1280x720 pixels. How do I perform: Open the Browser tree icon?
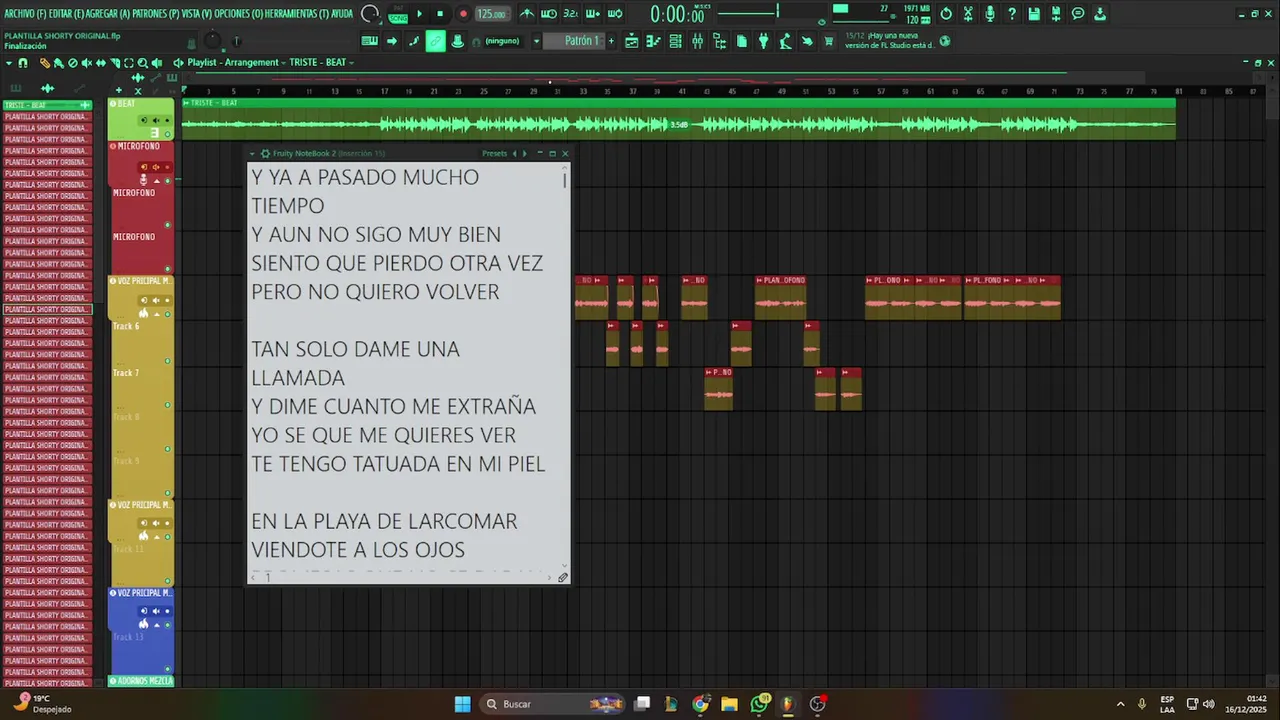[x=719, y=41]
